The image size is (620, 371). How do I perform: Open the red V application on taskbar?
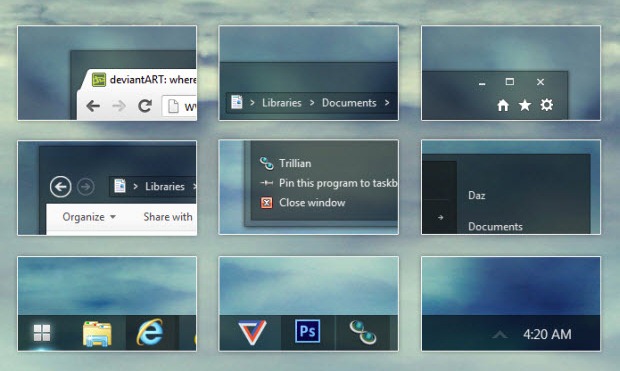pos(252,332)
